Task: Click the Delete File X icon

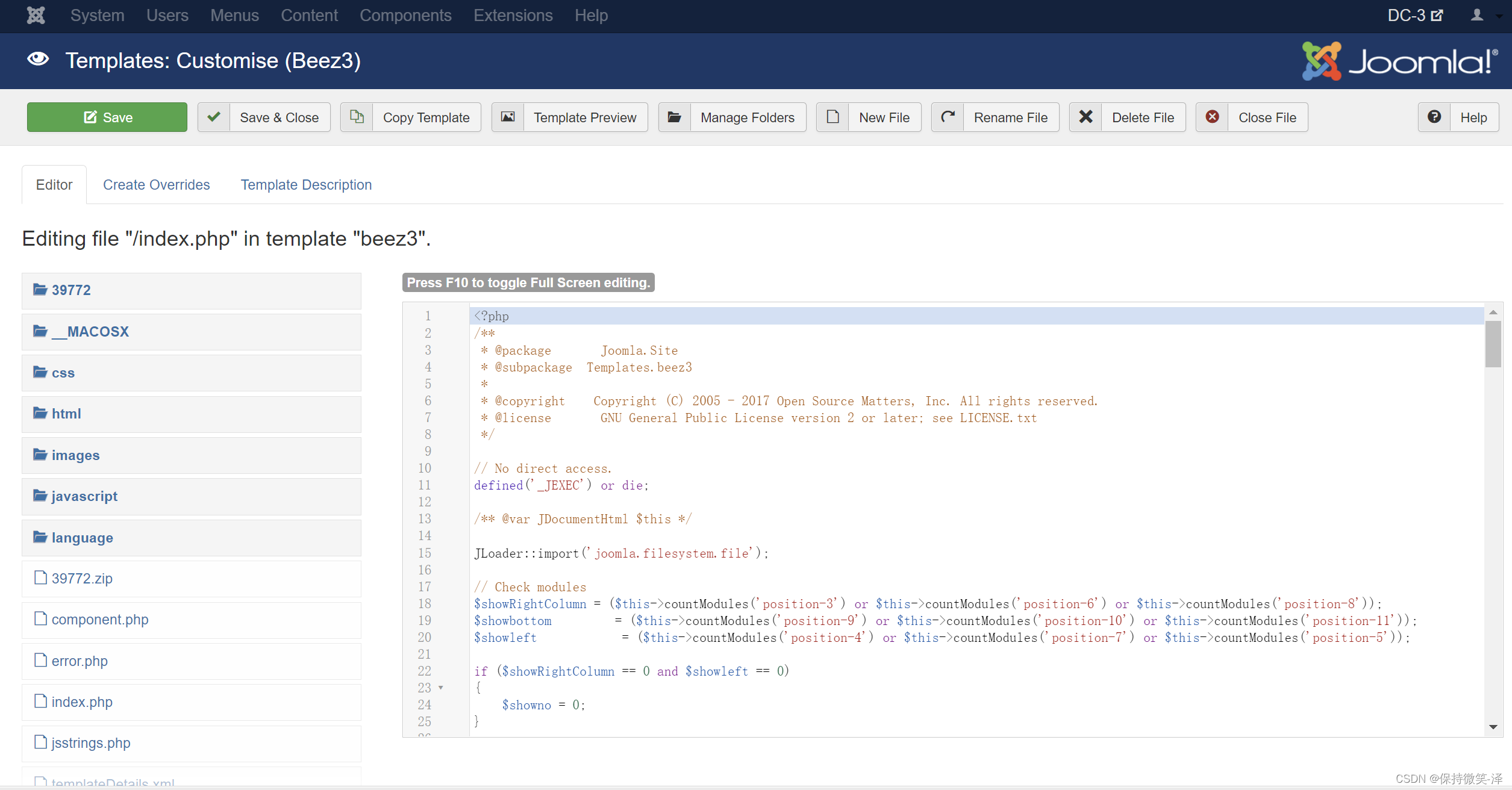Action: (1086, 117)
